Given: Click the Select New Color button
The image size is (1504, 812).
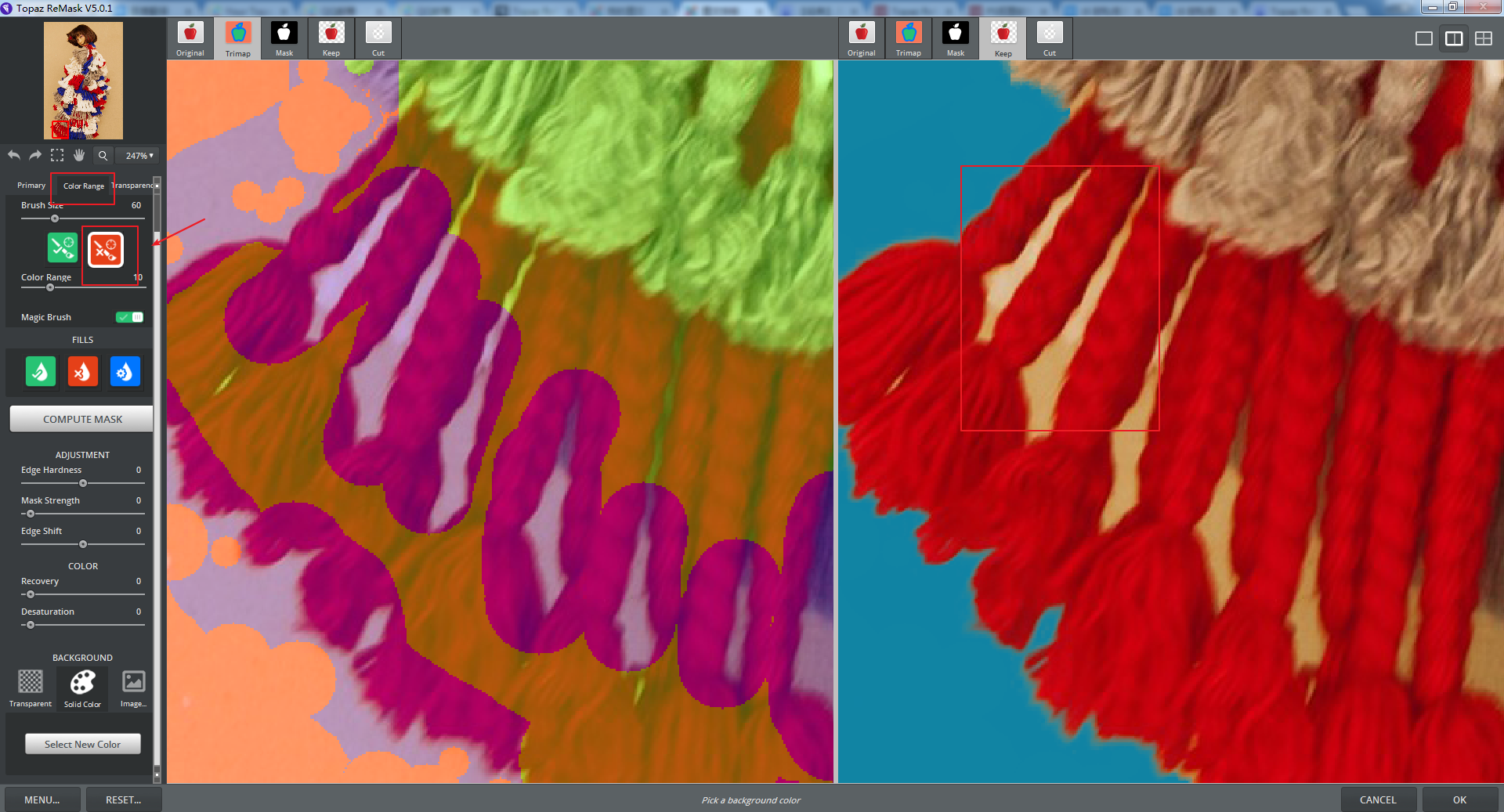Looking at the screenshot, I should click(x=82, y=744).
